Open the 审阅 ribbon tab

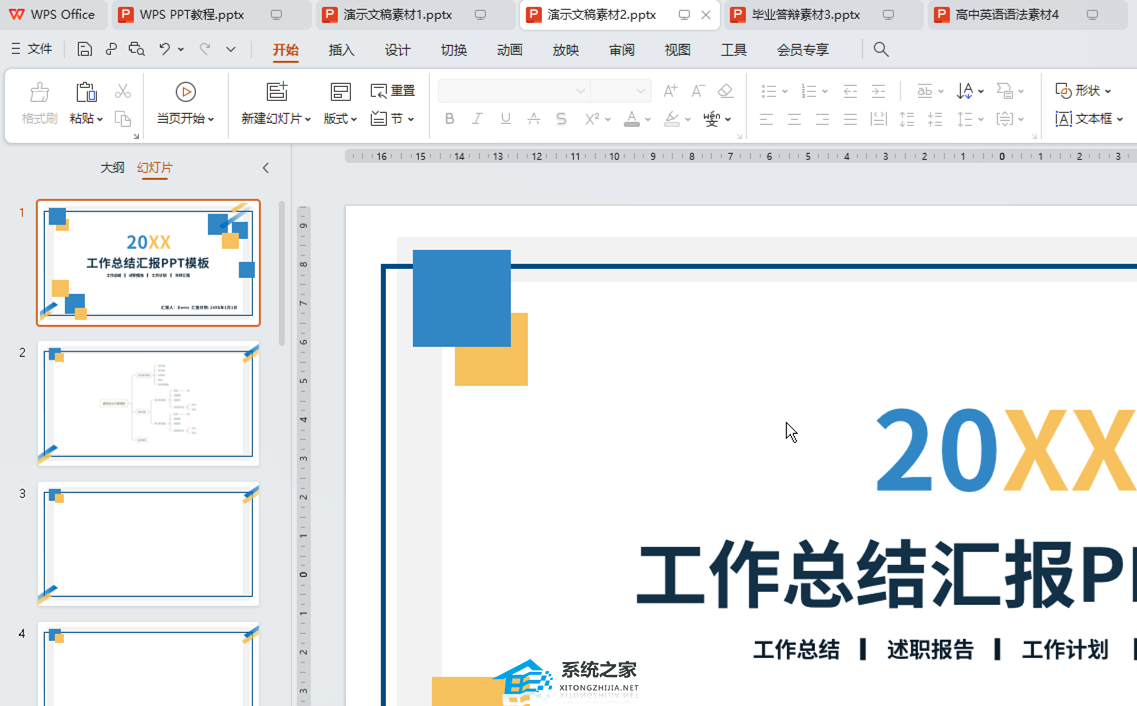[621, 50]
